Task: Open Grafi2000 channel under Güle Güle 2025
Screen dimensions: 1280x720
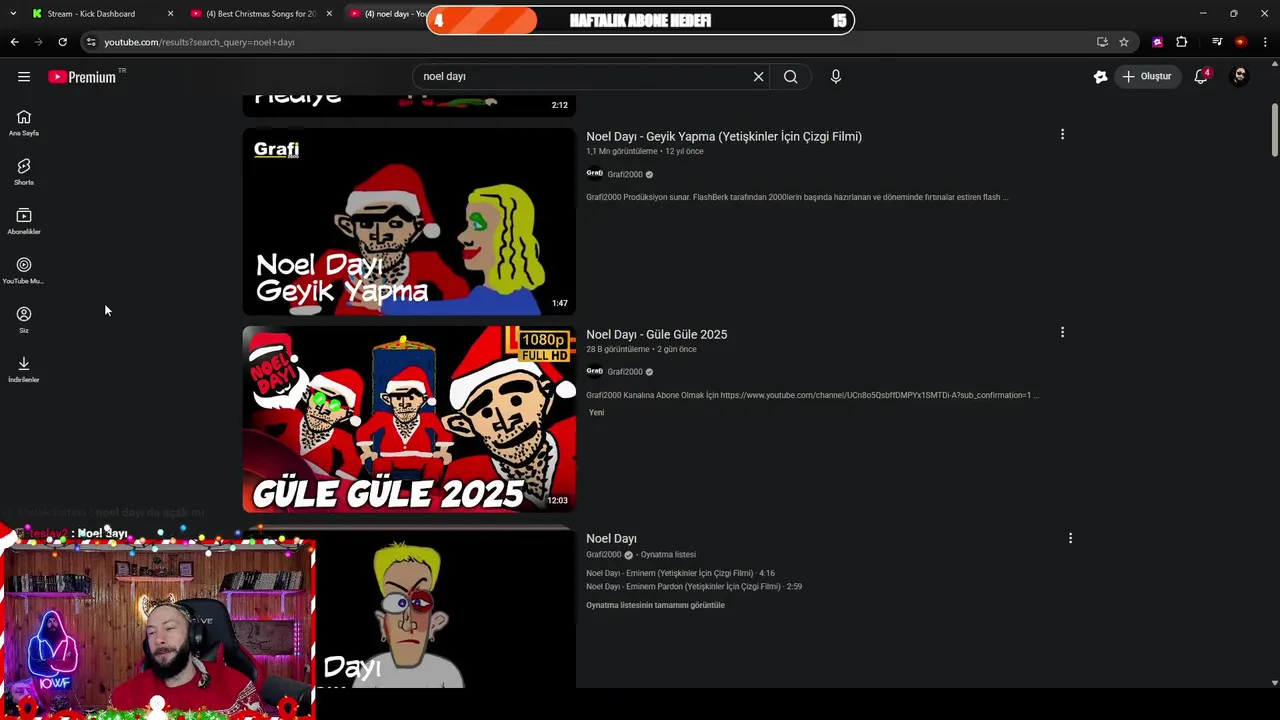Action: click(625, 372)
